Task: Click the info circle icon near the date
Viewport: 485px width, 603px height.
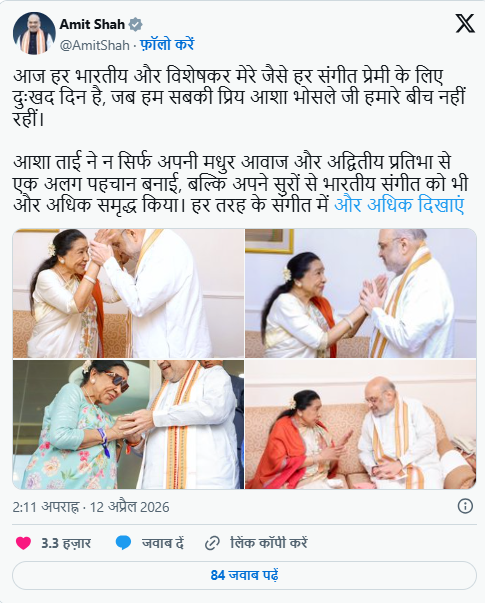Action: (465, 506)
